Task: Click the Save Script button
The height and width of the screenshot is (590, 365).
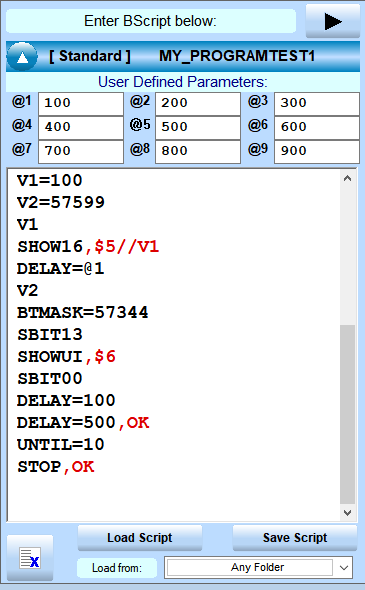Action: coord(295,538)
